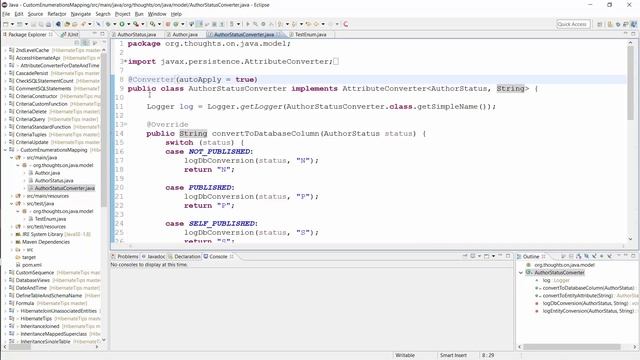640x360 pixels.
Task: Collapse AuthorStatusConverter in Outline
Action: (x=521, y=273)
